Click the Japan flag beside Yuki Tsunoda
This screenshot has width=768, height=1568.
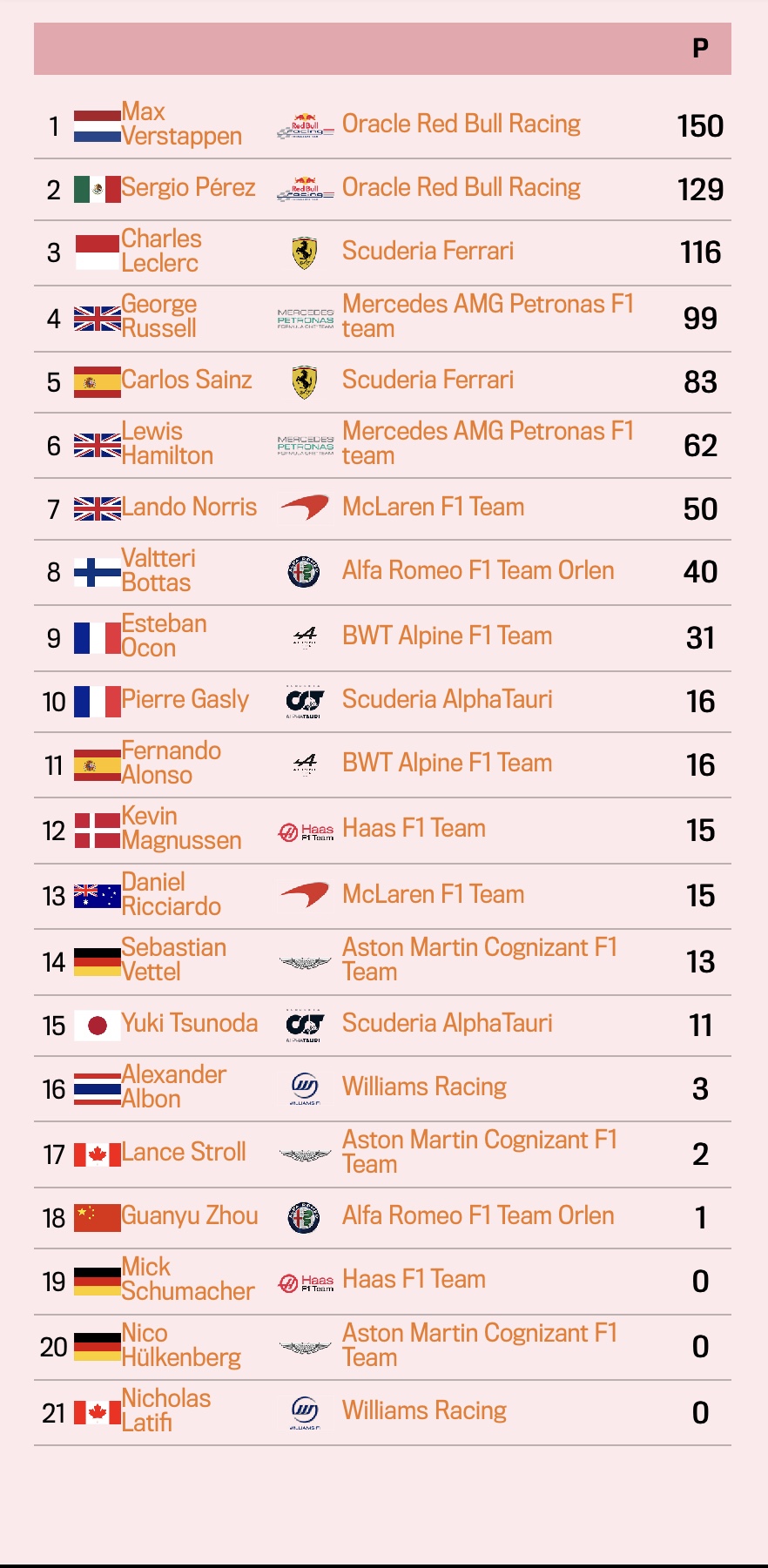(97, 1026)
